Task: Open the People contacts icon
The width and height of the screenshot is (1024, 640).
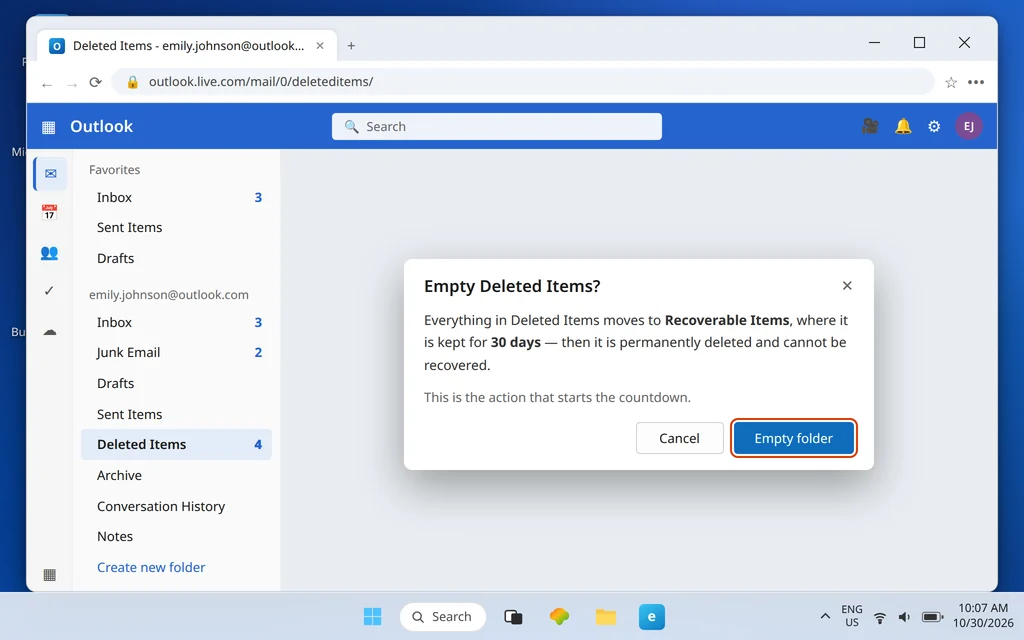Action: click(x=49, y=253)
